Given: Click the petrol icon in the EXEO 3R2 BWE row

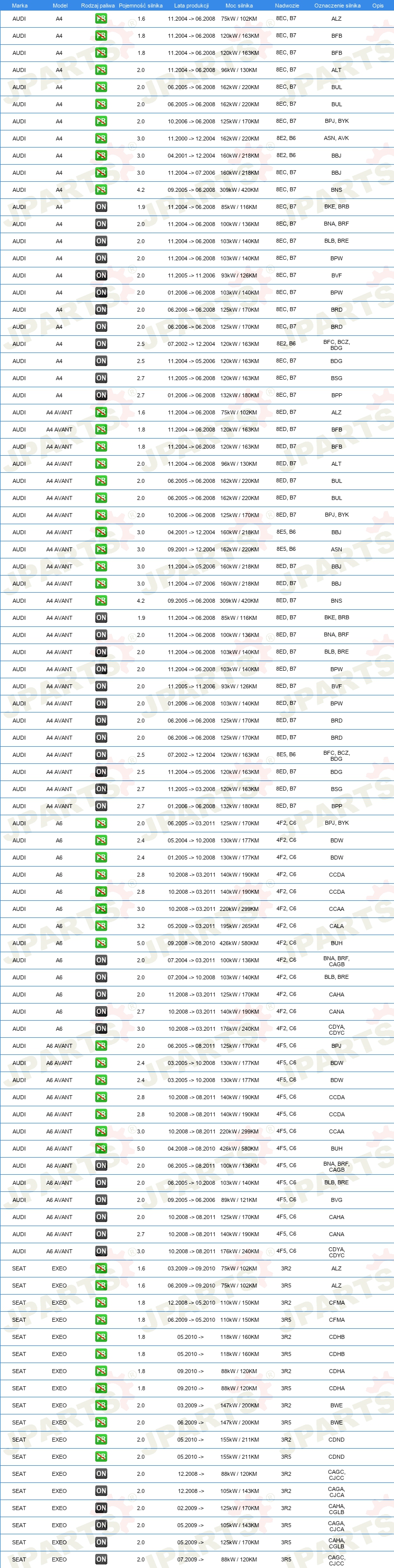Looking at the screenshot, I should coord(101,1405).
